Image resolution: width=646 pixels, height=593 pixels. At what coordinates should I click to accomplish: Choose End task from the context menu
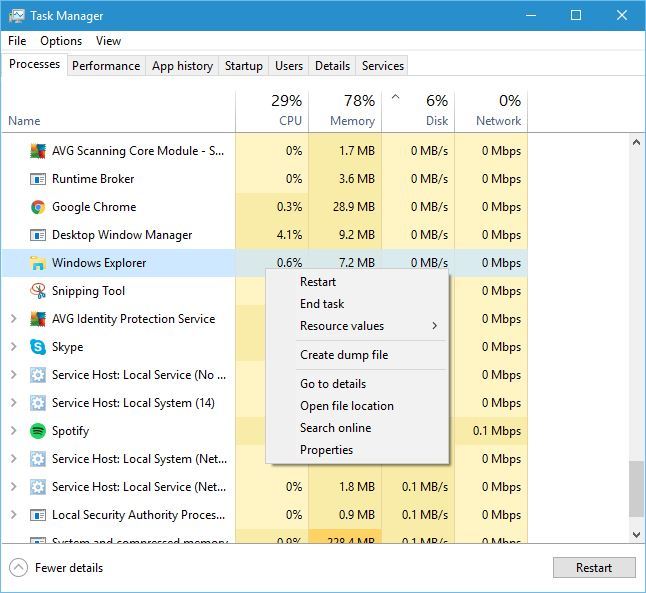357,304
